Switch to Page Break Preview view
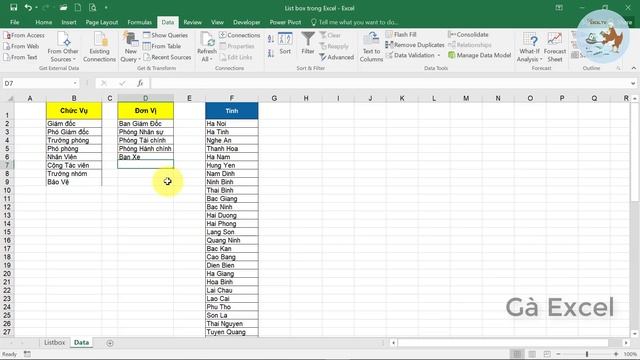This screenshot has height=360, width=640. tap(547, 354)
